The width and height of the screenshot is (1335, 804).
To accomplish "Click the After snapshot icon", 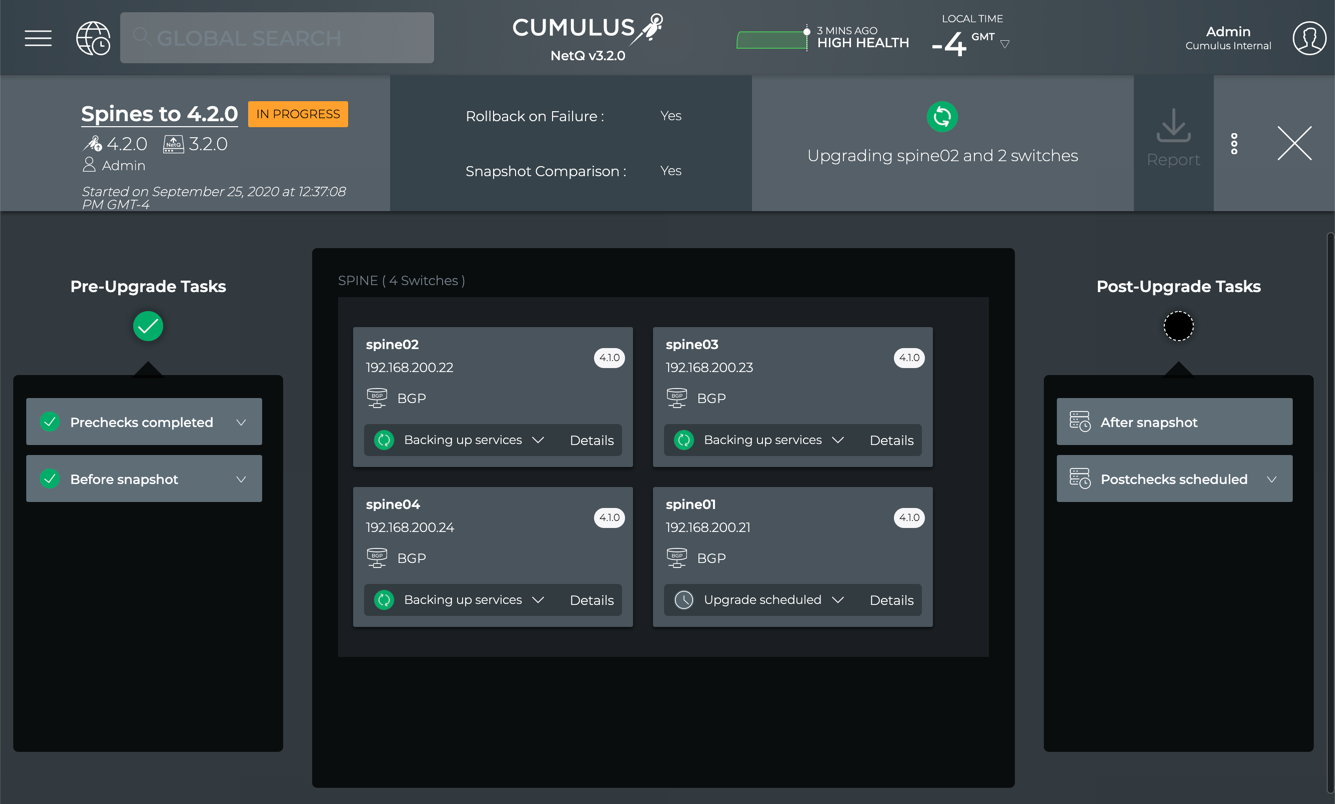I will [1080, 422].
